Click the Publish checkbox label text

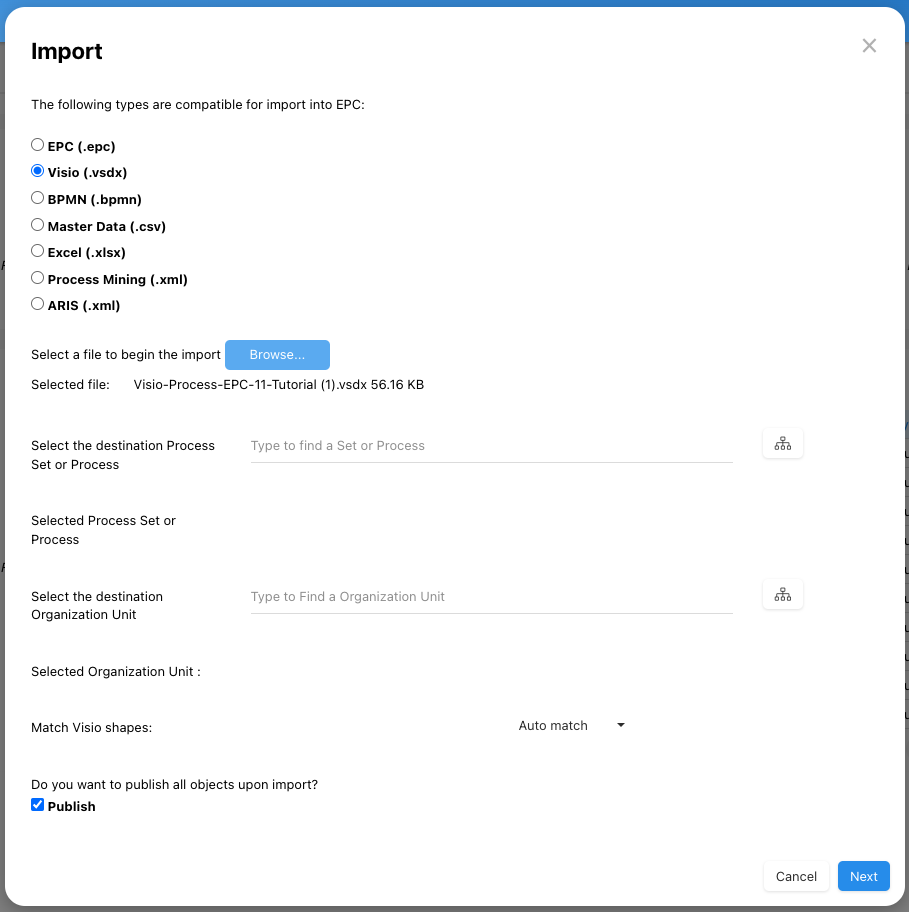[x=72, y=806]
